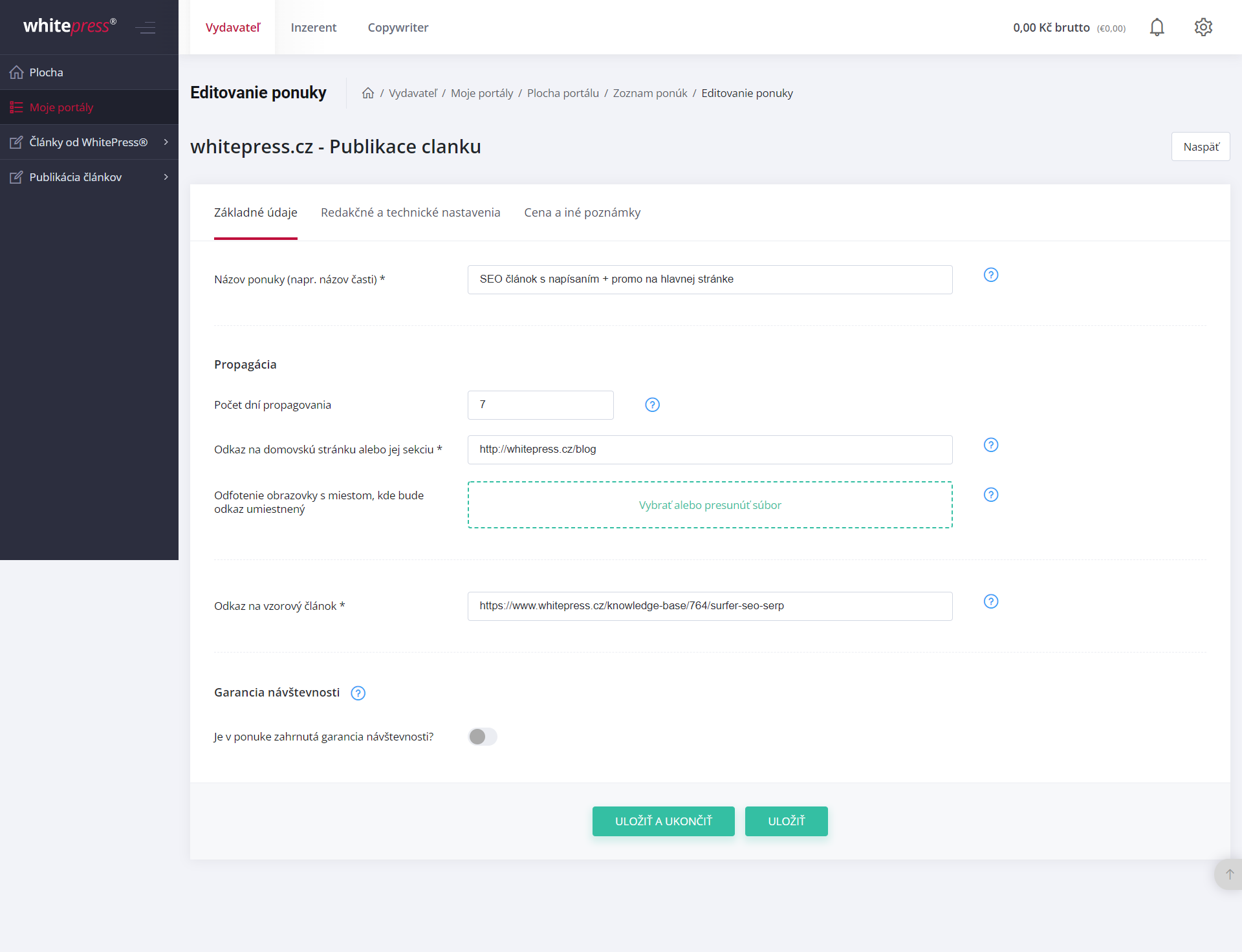Click the Moje portály list icon in sidebar
This screenshot has width=1242, height=952.
16,107
